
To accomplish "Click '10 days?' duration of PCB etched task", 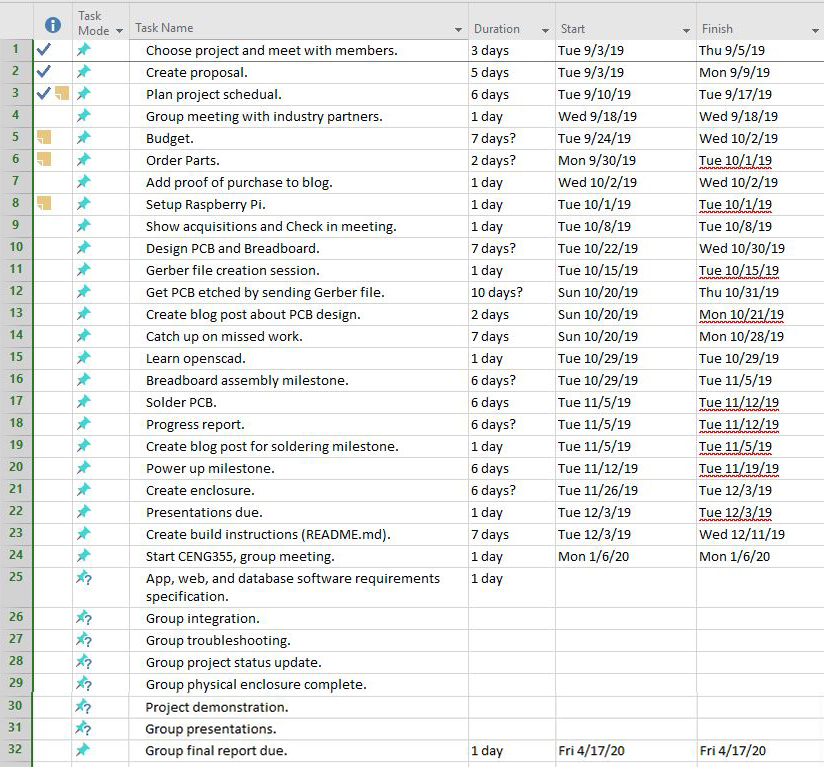I will tap(497, 293).
